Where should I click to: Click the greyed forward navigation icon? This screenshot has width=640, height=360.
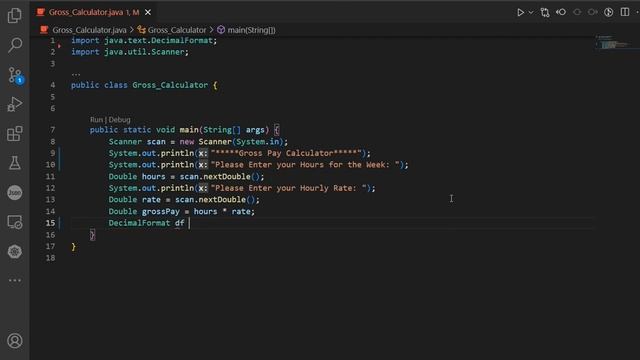tap(593, 12)
